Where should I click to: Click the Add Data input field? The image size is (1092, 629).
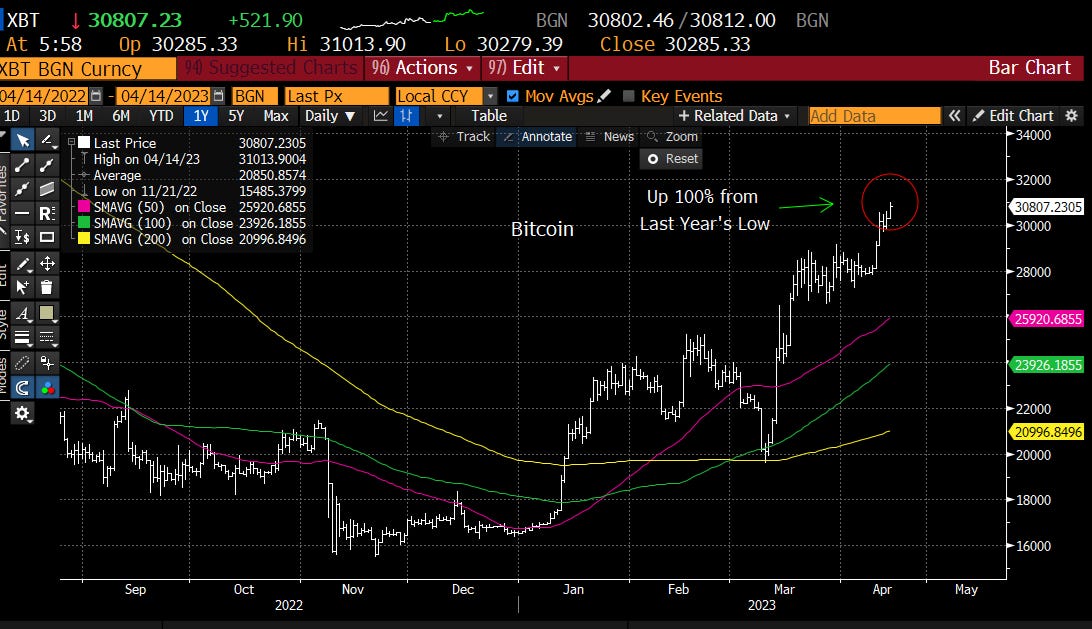[874, 116]
